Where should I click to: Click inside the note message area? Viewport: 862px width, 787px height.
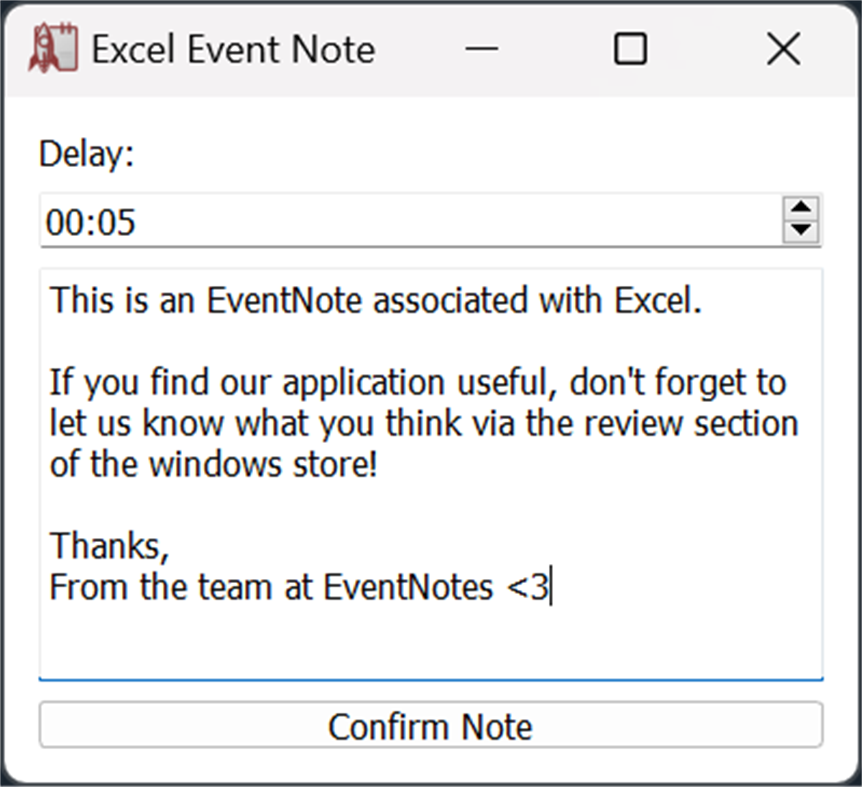coord(430,470)
